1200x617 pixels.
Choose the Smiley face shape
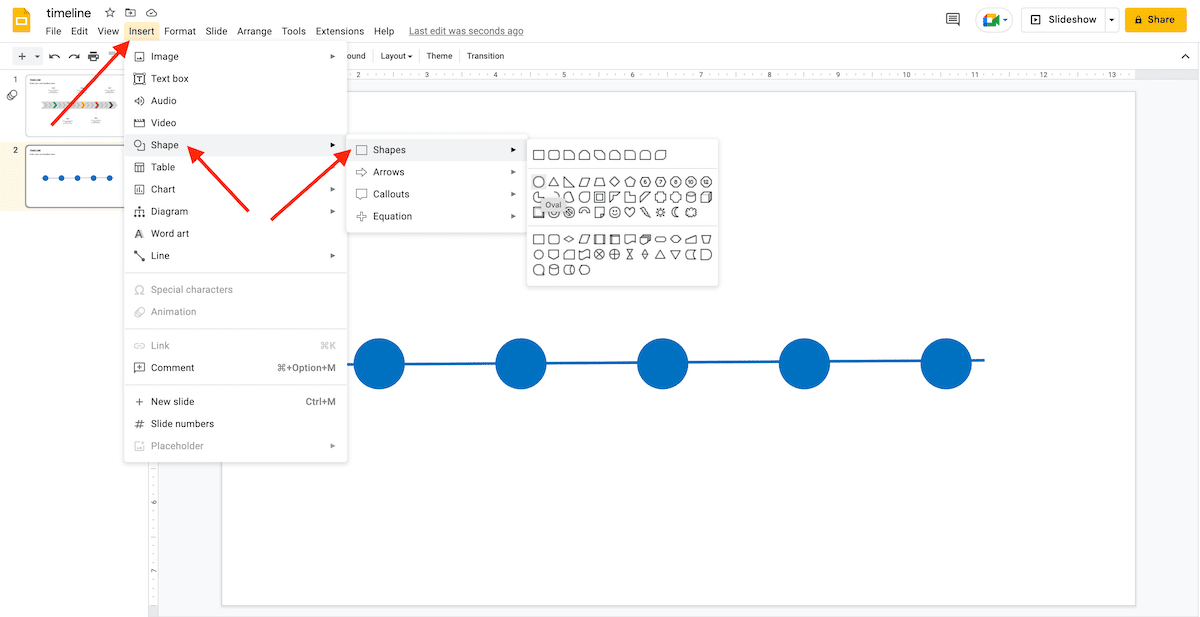coord(615,212)
